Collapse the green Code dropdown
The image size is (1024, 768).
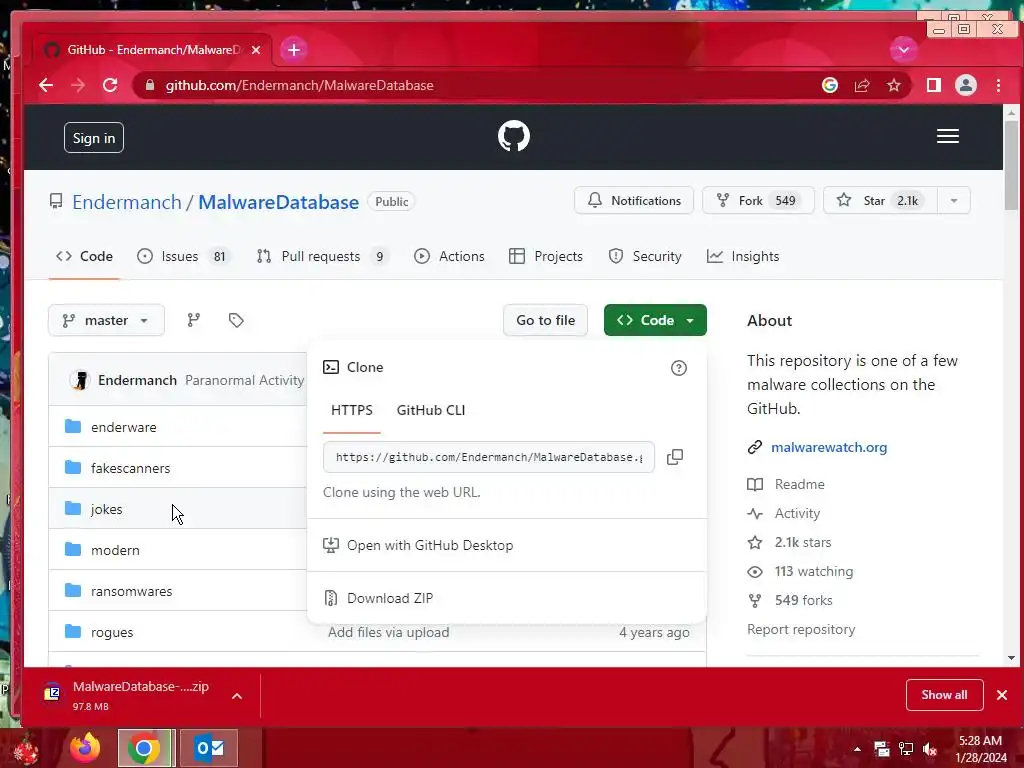(655, 320)
